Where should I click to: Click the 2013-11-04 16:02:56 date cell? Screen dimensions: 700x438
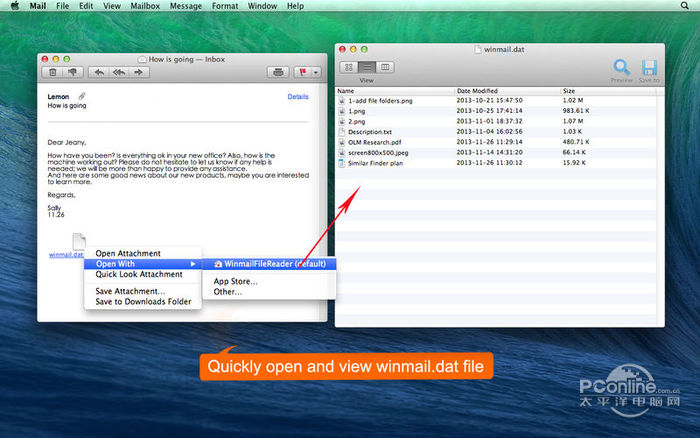pos(489,132)
